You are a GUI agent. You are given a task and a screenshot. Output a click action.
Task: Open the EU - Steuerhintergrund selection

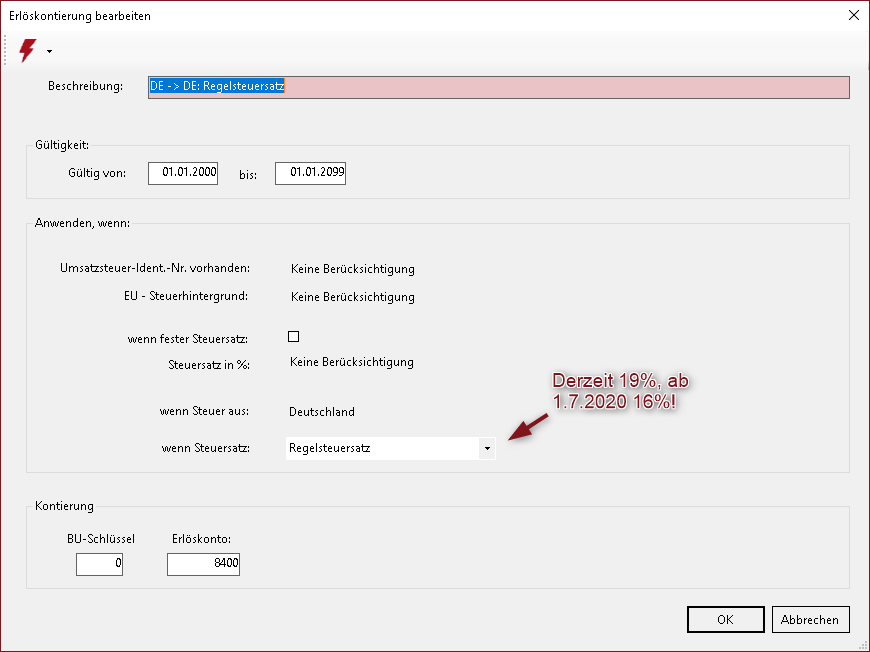(x=352, y=297)
